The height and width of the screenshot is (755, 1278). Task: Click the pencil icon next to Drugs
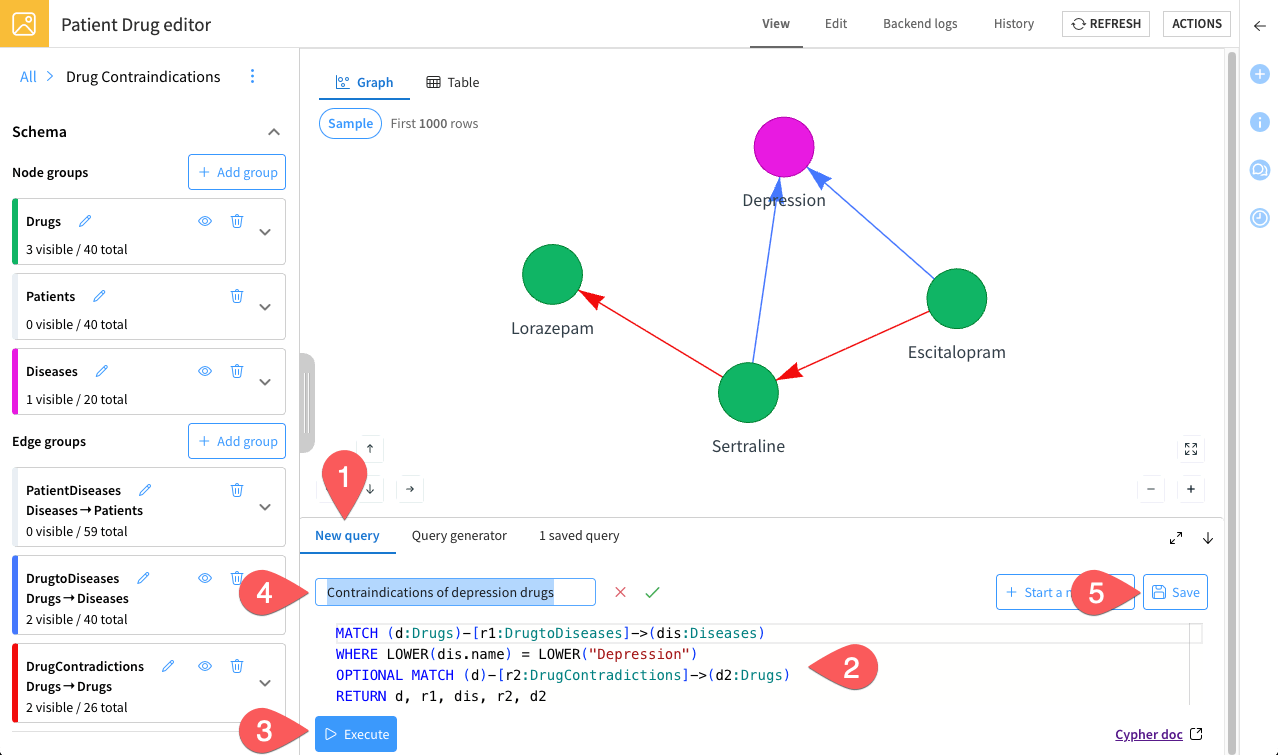pos(85,221)
